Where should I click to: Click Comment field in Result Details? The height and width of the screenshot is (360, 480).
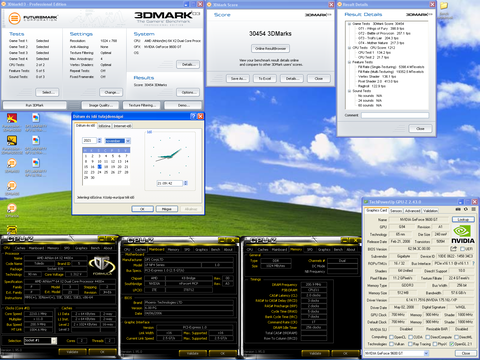pyautogui.click(x=395, y=115)
